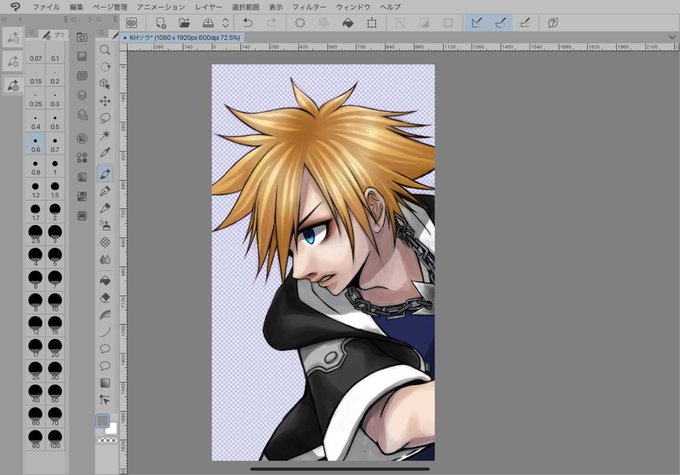This screenshot has width=680, height=475.
Task: Open the 選択範囲 menu
Action: (245, 7)
